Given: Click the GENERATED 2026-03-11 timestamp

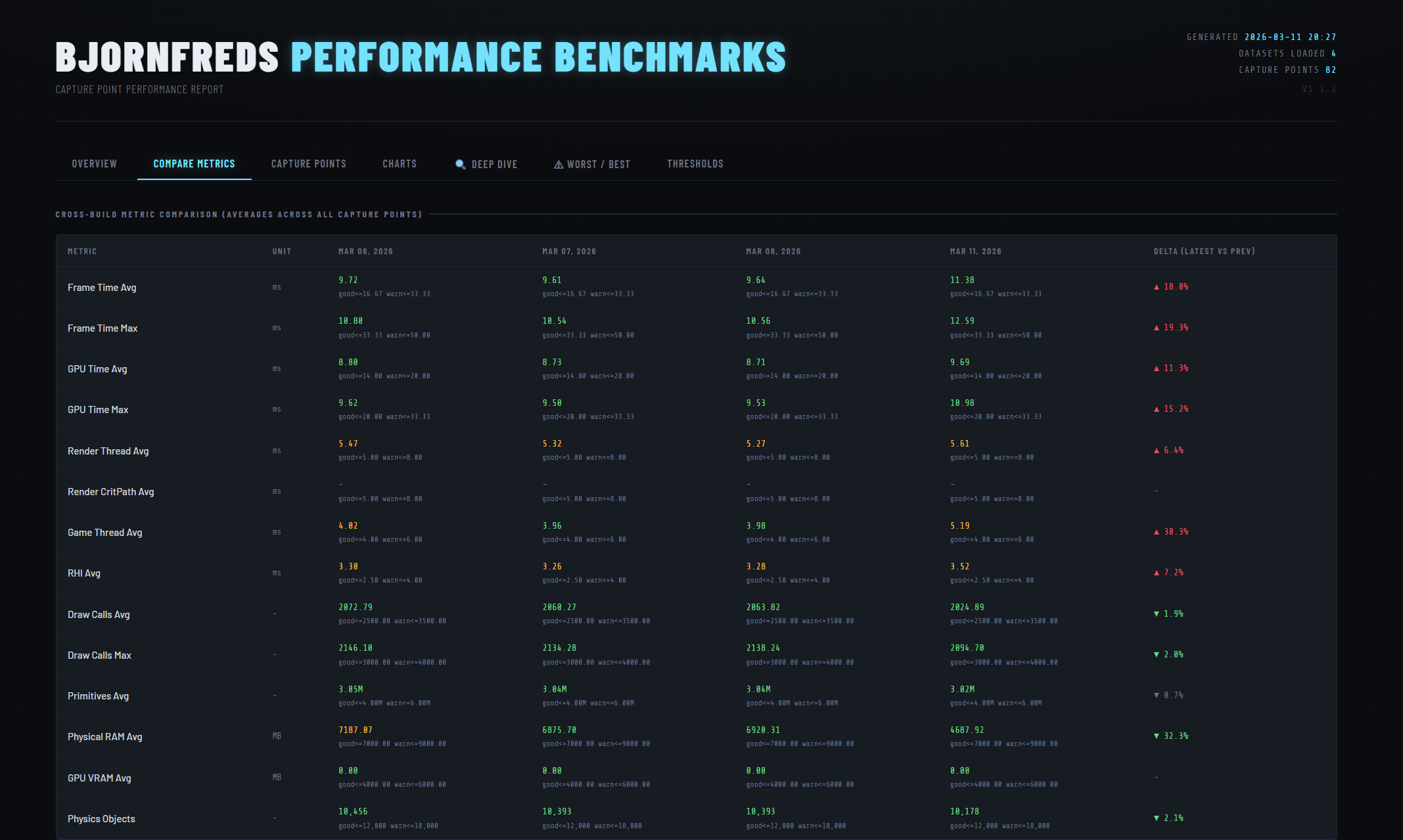Looking at the screenshot, I should (x=1262, y=36).
